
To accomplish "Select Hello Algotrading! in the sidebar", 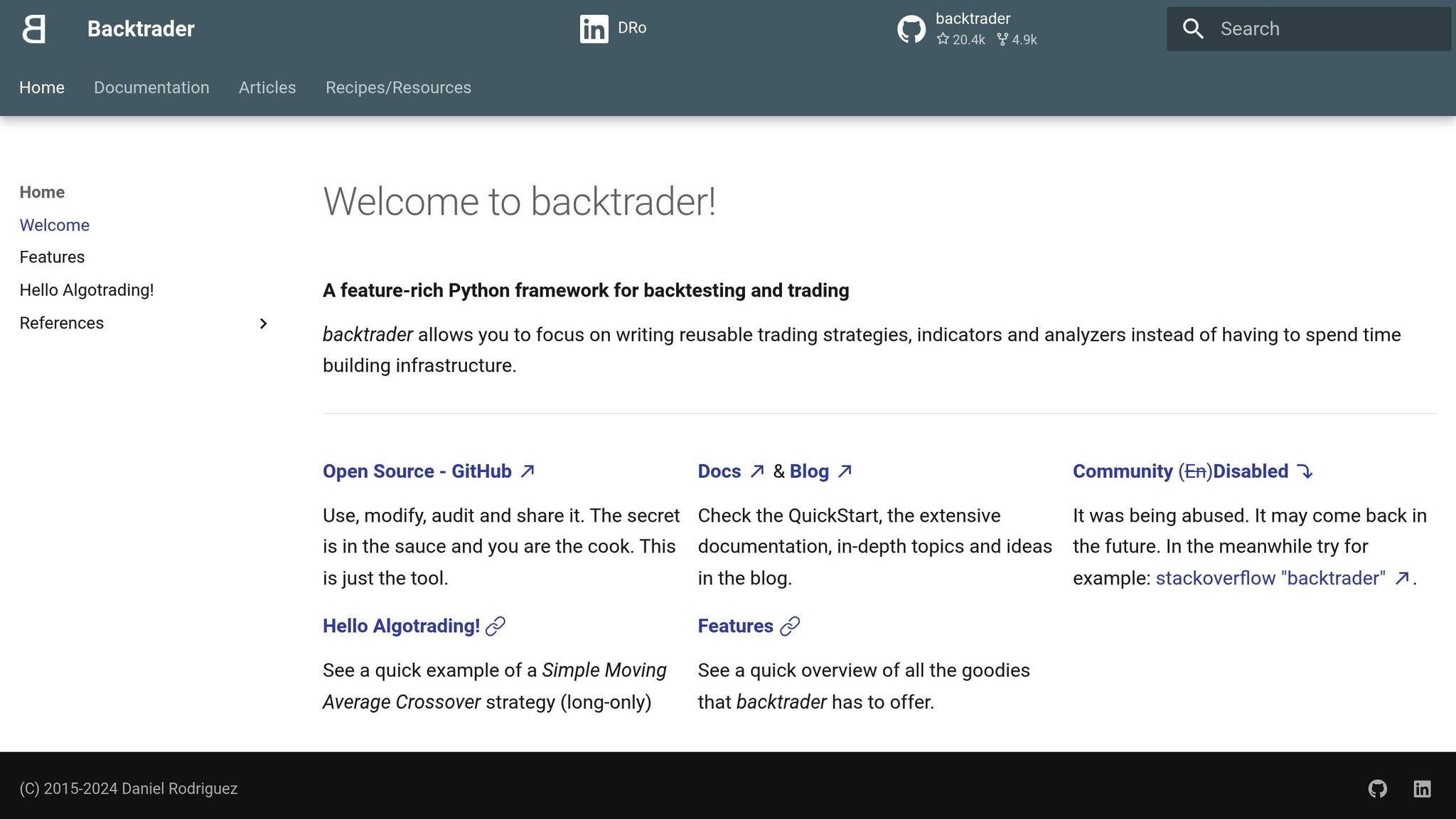I will tap(87, 290).
